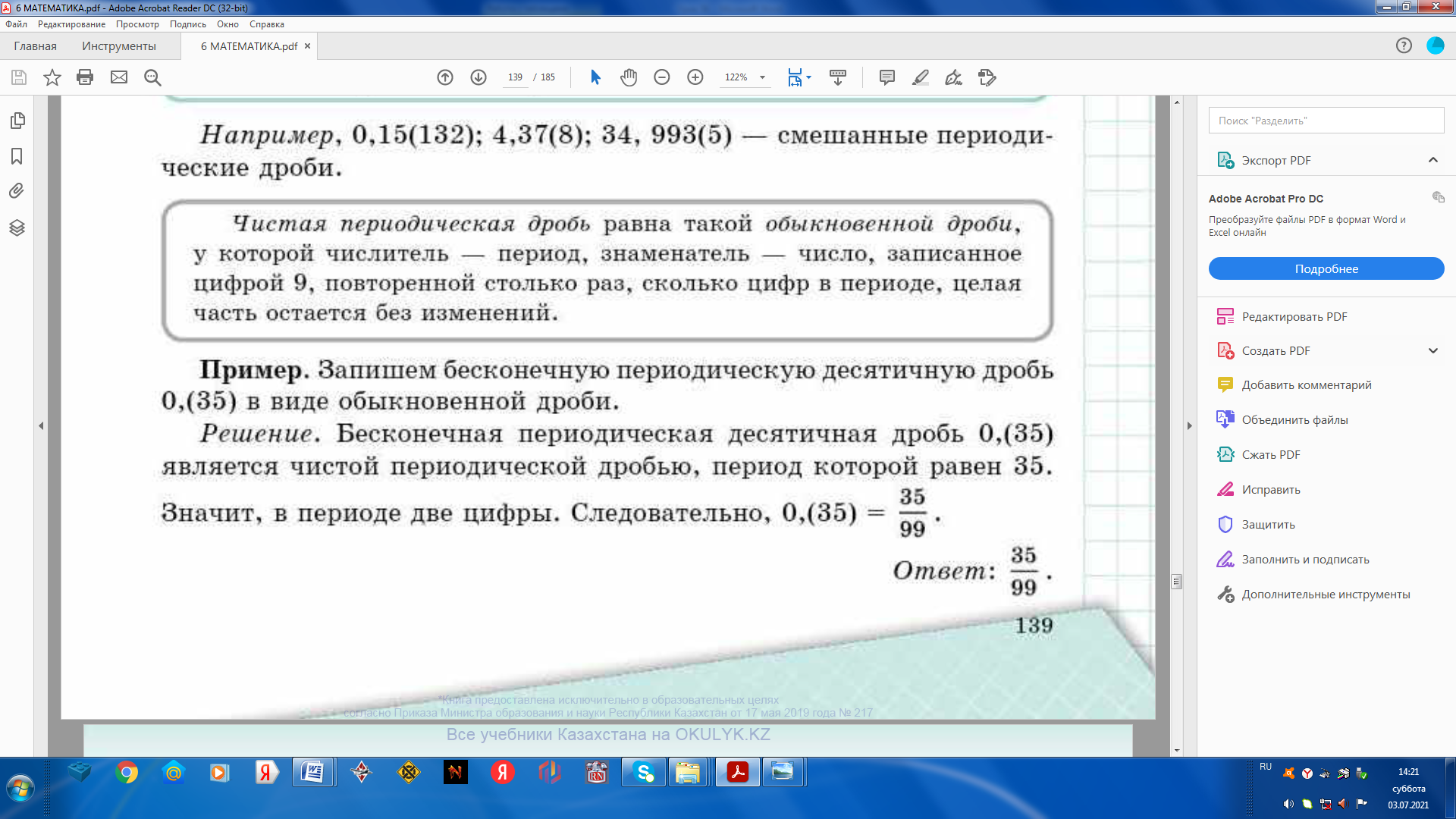Image resolution: width=1456 pixels, height=819 pixels.
Task: Open the Окно menu
Action: pyautogui.click(x=227, y=24)
